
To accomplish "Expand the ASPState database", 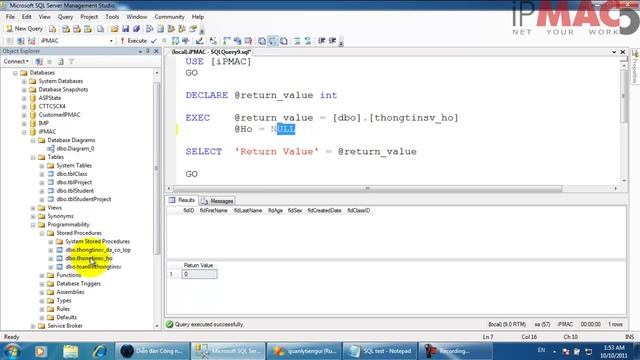I will [x=24, y=98].
